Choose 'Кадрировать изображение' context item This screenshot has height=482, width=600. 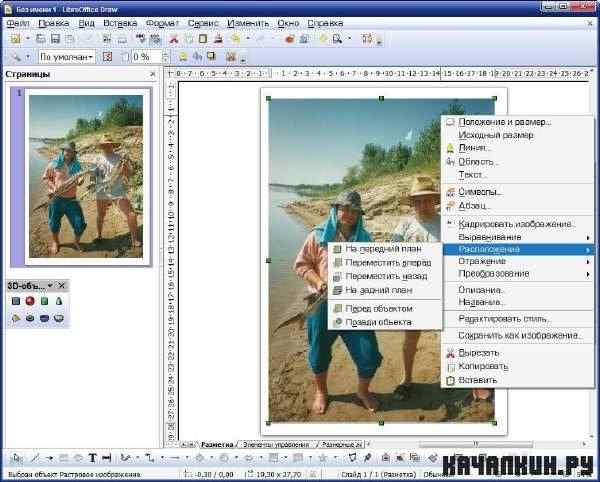(x=518, y=224)
